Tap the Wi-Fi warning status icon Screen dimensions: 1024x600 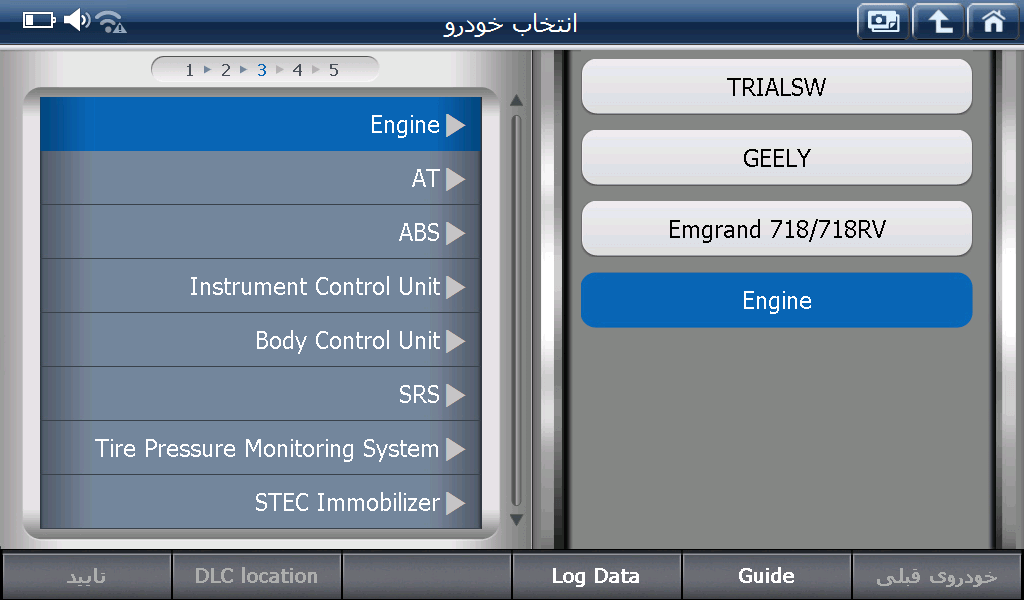tap(111, 21)
